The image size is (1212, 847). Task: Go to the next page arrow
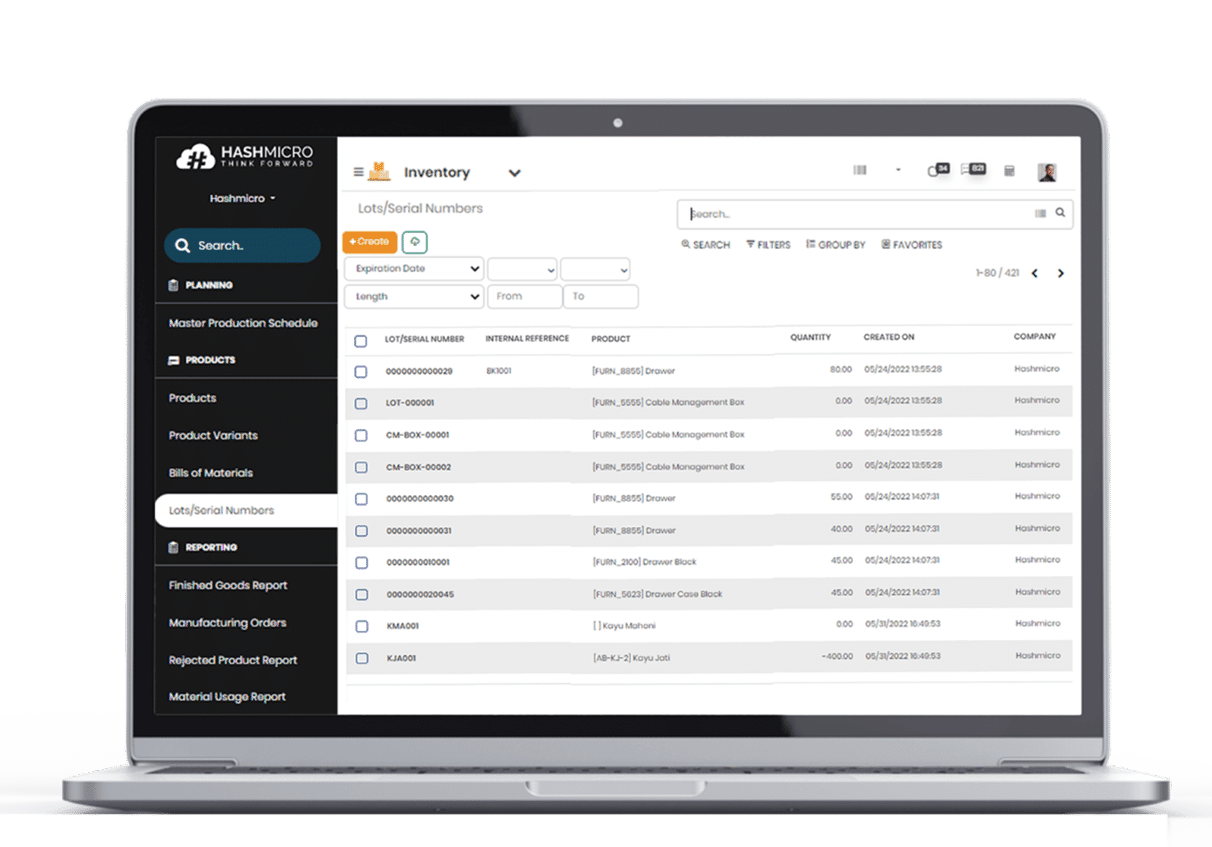pos(1061,274)
